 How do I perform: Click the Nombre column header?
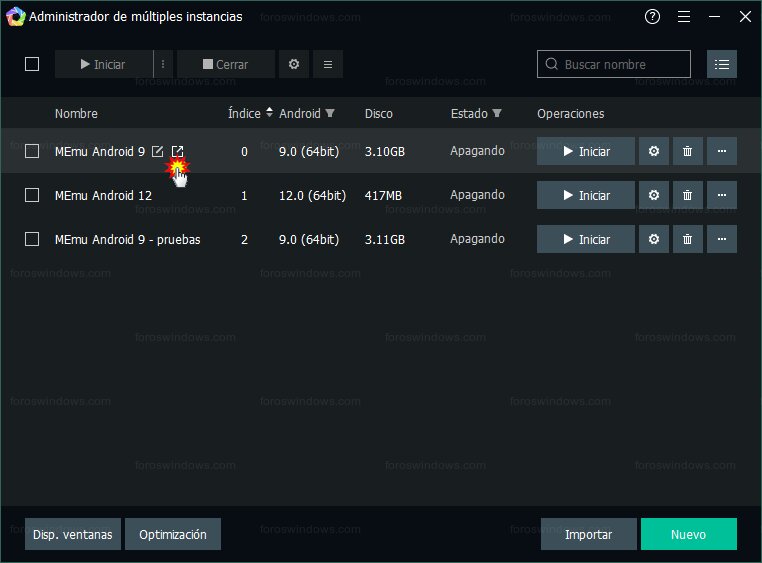[x=76, y=114]
